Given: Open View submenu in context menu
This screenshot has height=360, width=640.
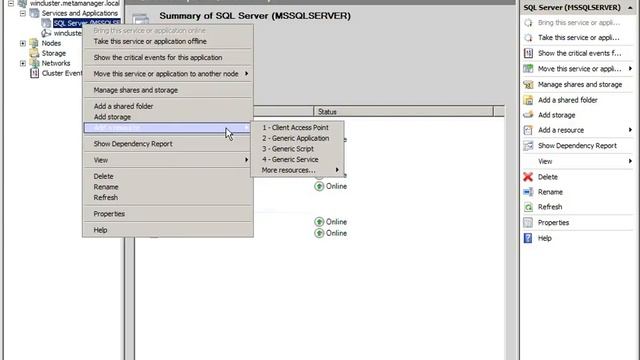Looking at the screenshot, I should point(167,160).
